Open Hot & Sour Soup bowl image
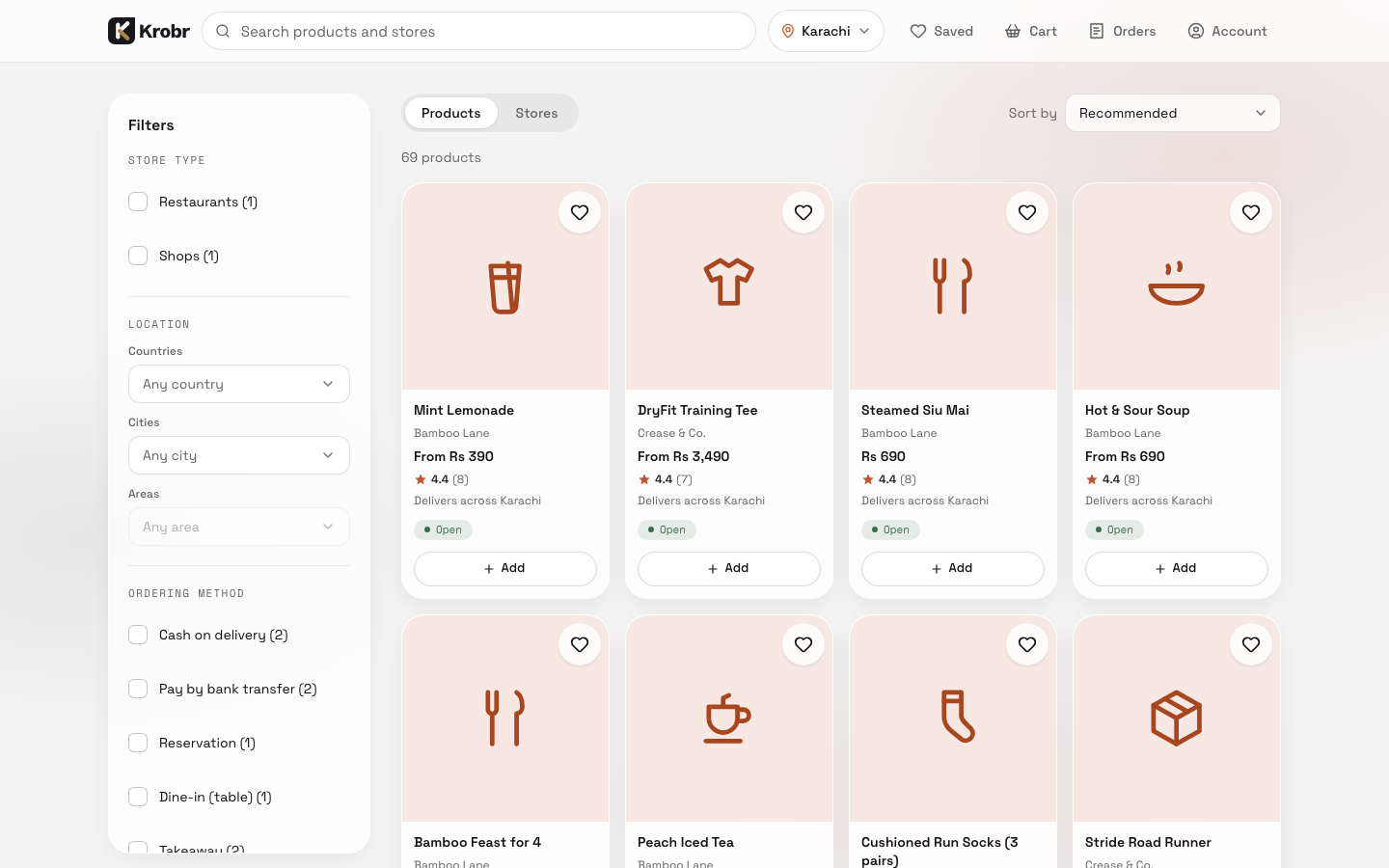This screenshot has width=1389, height=868. 1177,286
